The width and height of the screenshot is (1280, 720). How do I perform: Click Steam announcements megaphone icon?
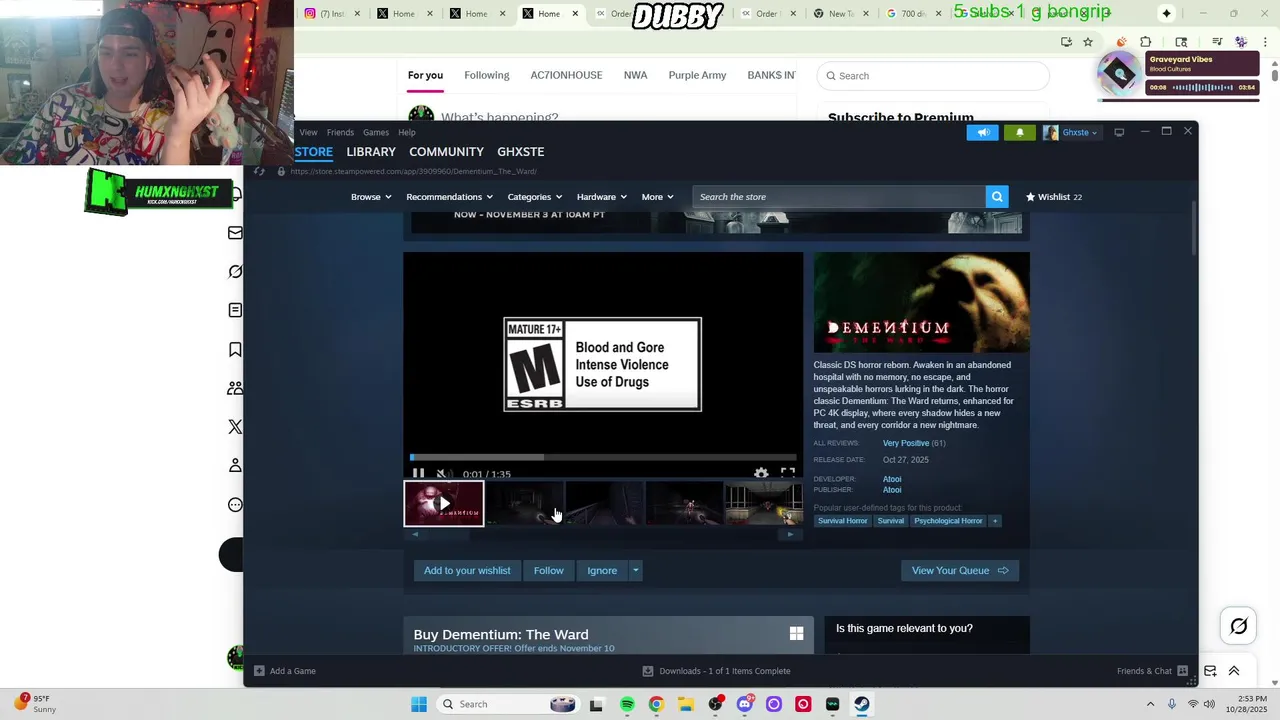click(983, 132)
